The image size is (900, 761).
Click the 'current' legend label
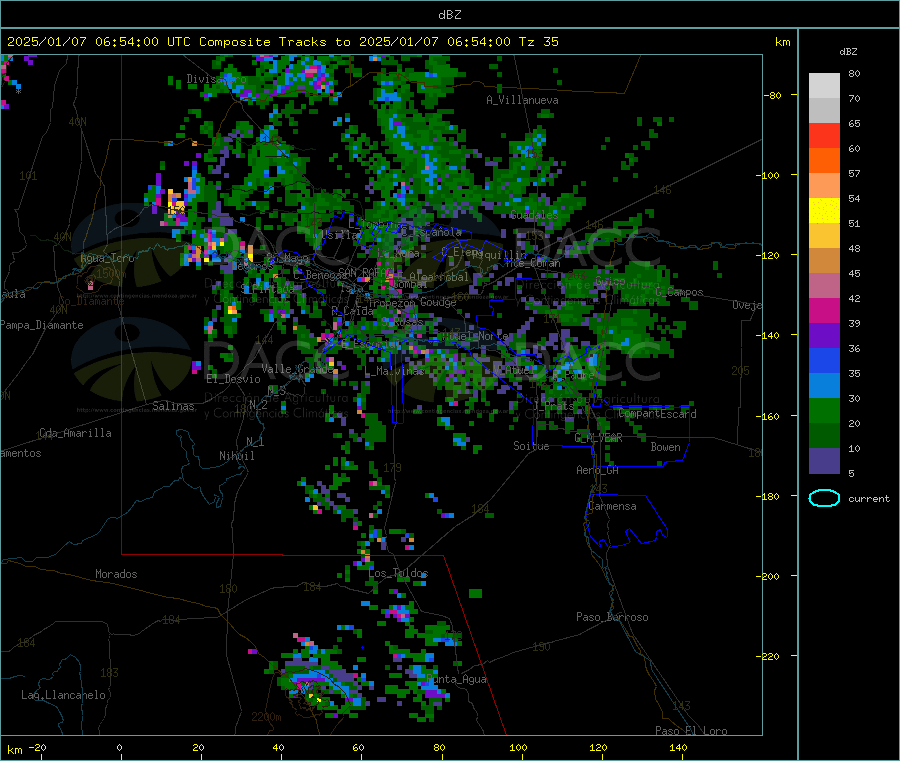[x=869, y=499]
